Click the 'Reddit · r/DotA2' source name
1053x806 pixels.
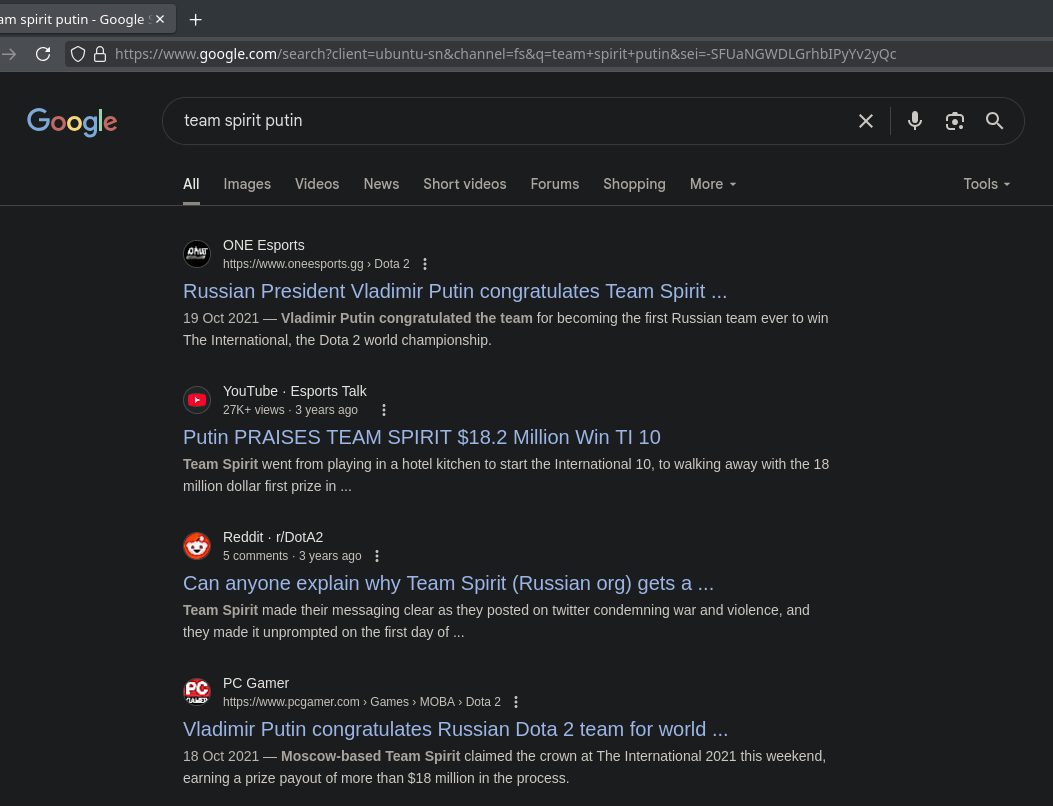273,537
